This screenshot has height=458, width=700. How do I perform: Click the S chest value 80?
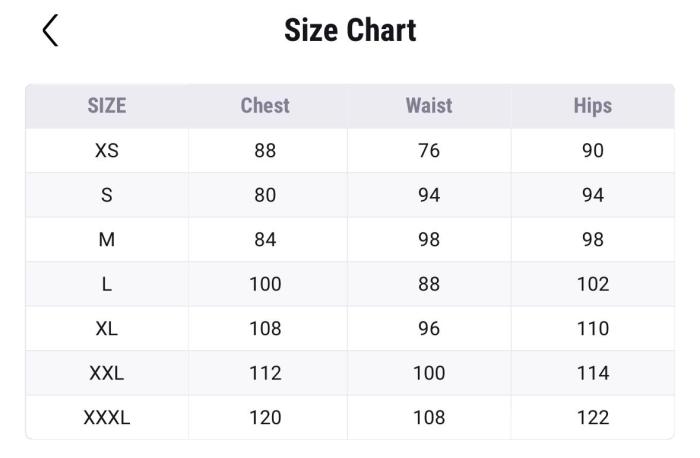coord(265,195)
